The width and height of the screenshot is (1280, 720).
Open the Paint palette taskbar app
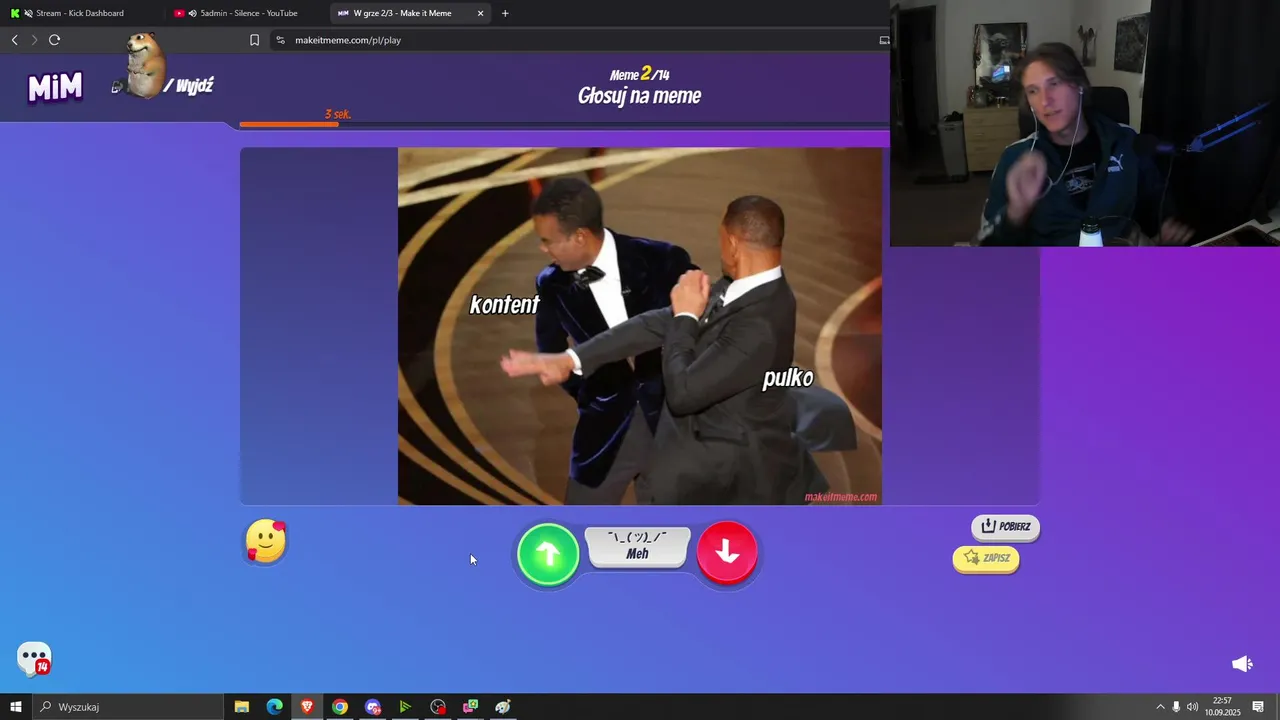coord(503,707)
